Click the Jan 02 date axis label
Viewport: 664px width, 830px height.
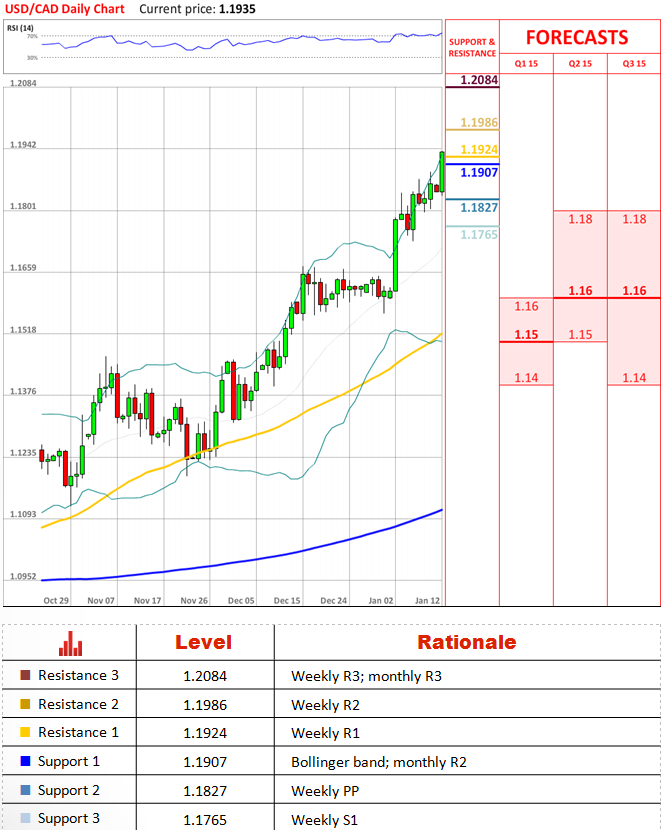pyautogui.click(x=381, y=600)
